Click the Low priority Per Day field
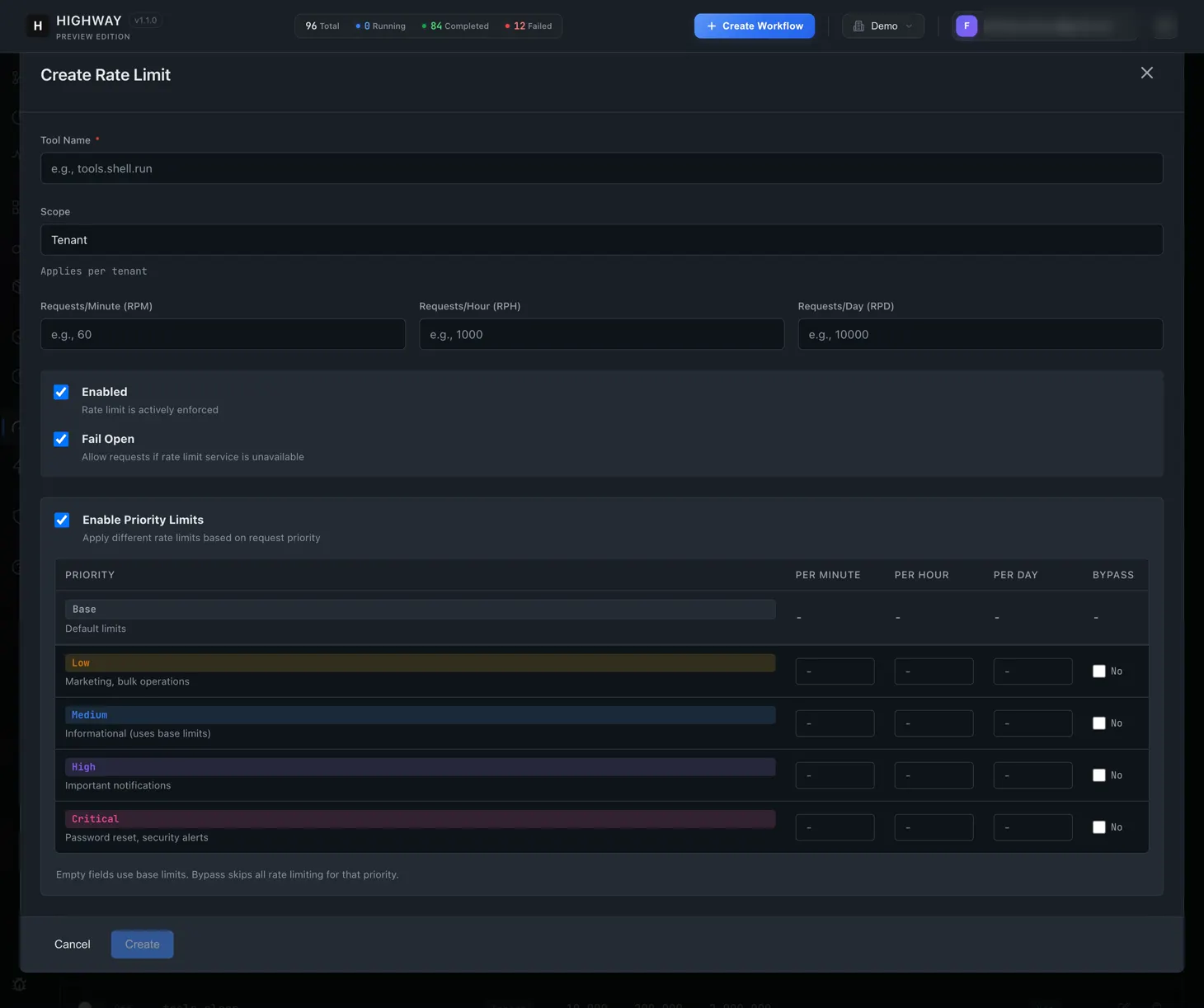Viewport: 1204px width, 1008px height. pos(1032,671)
